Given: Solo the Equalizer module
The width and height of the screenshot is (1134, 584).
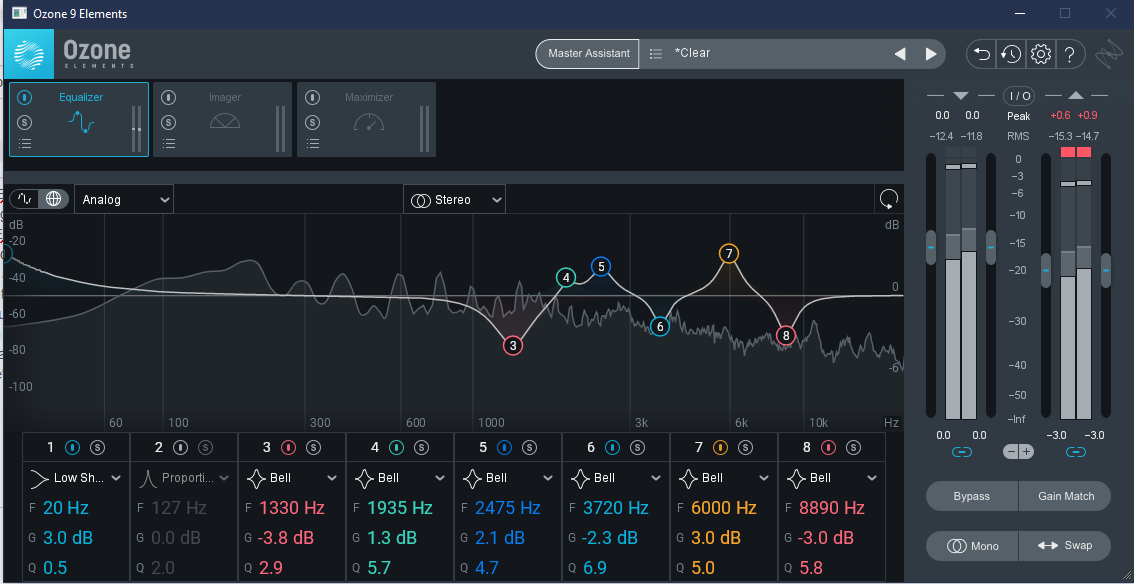Looking at the screenshot, I should (x=25, y=122).
